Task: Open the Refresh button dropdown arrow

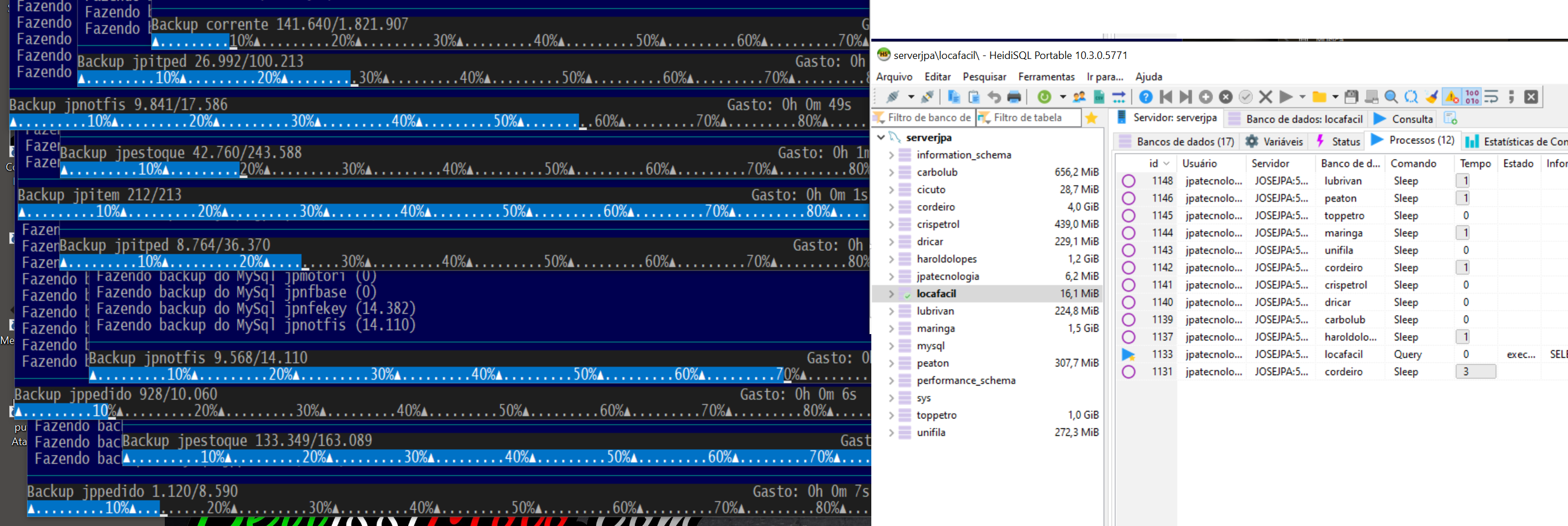Action: click(x=1063, y=97)
